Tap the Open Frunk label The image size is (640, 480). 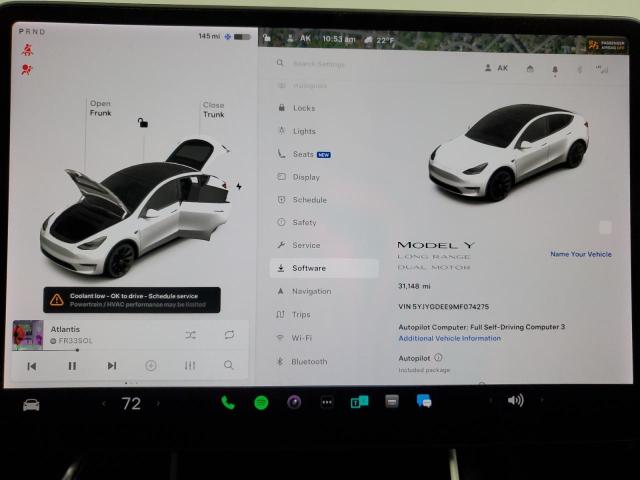[100, 108]
